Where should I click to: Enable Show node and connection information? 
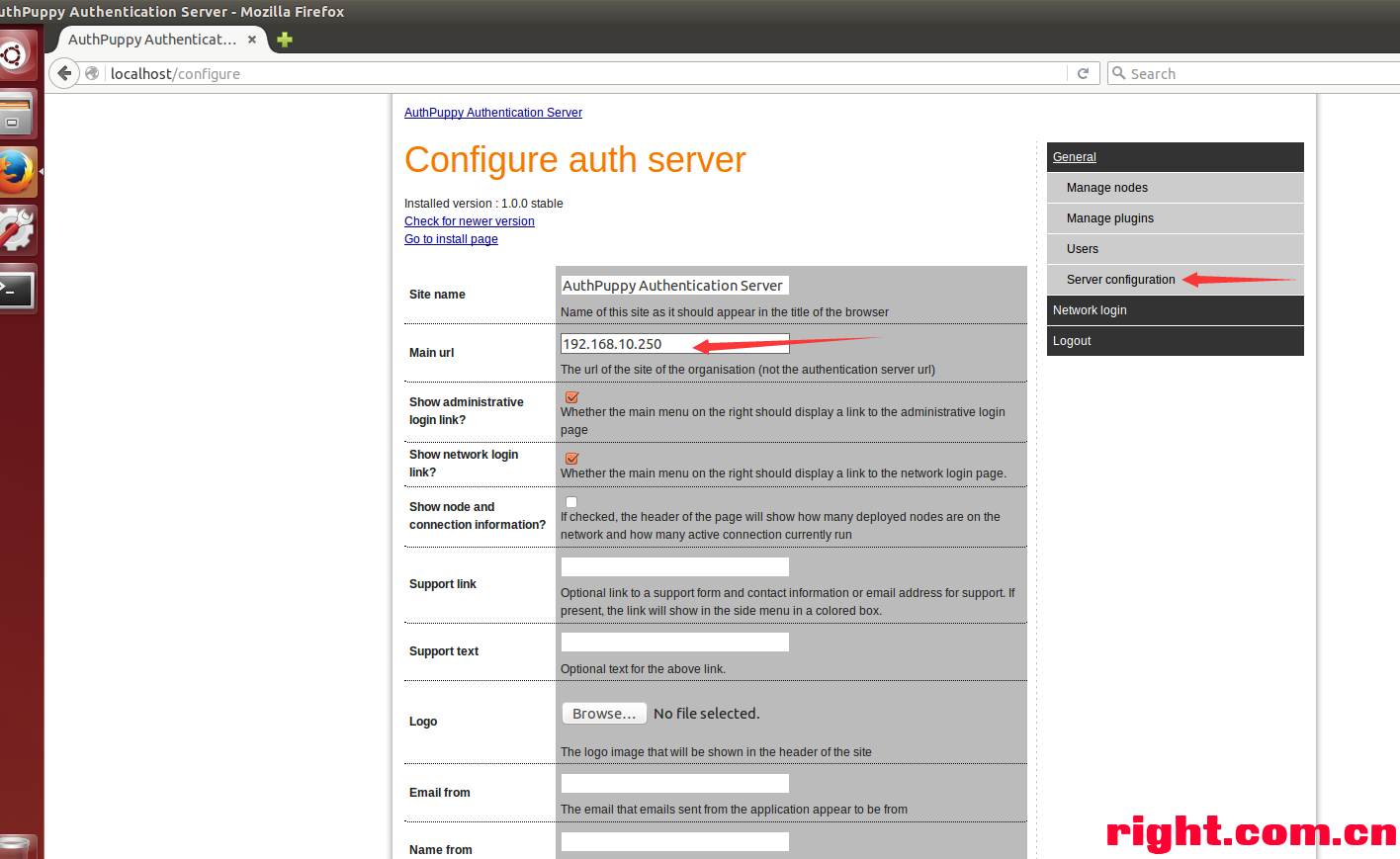(571, 502)
